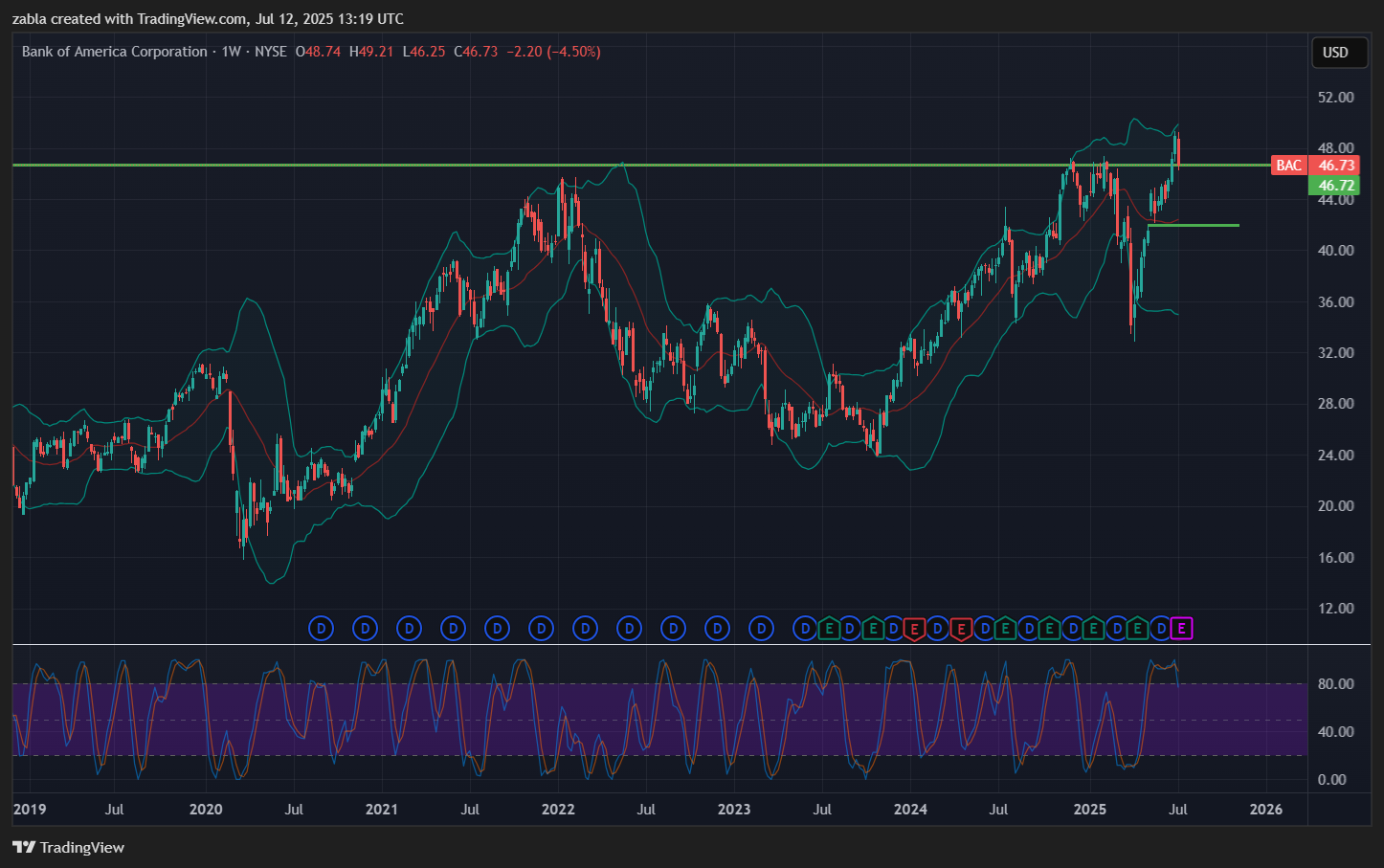Click the leftmost dividend D marker

321,629
